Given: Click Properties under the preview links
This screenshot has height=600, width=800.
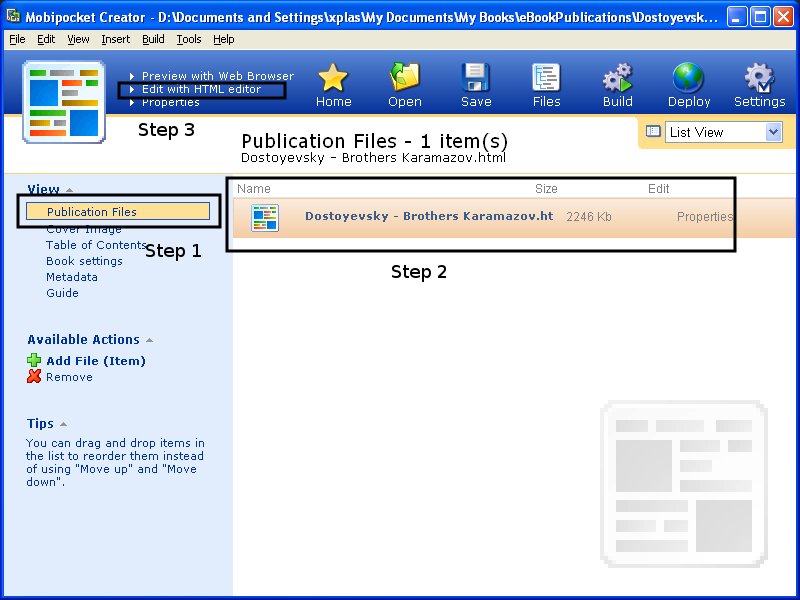Looking at the screenshot, I should tap(170, 103).
